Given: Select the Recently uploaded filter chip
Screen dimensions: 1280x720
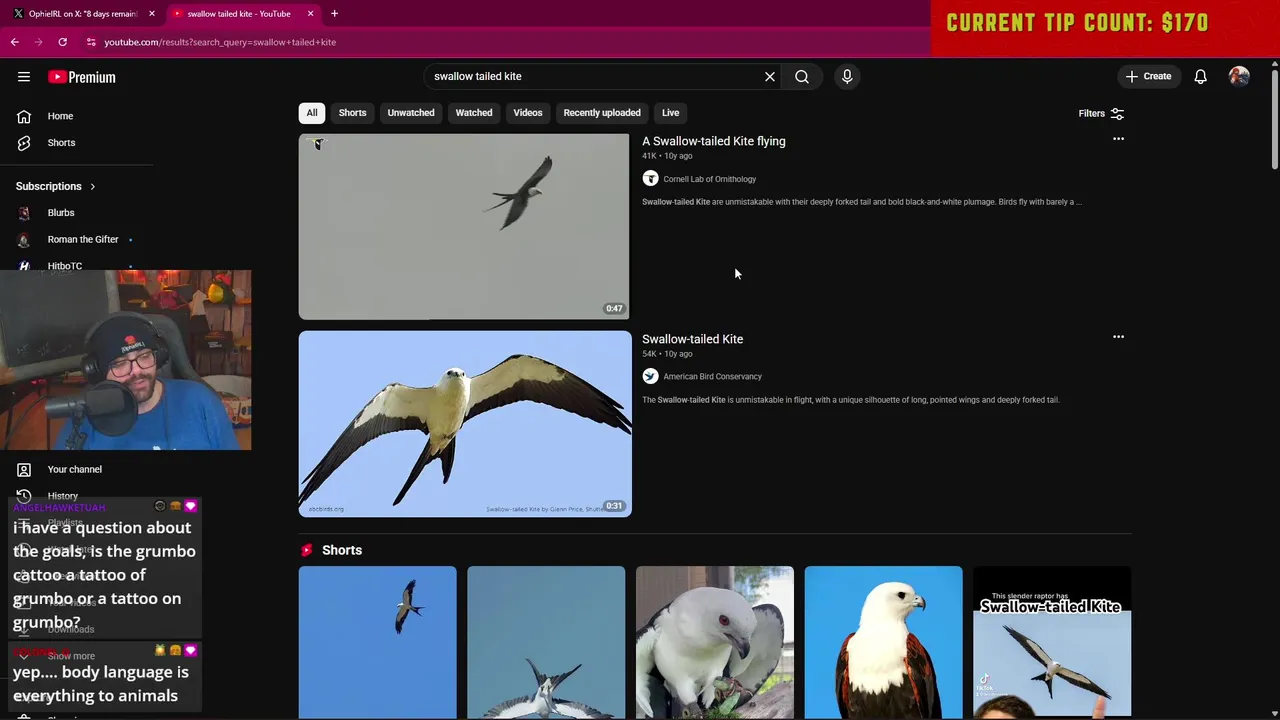Looking at the screenshot, I should click(602, 113).
